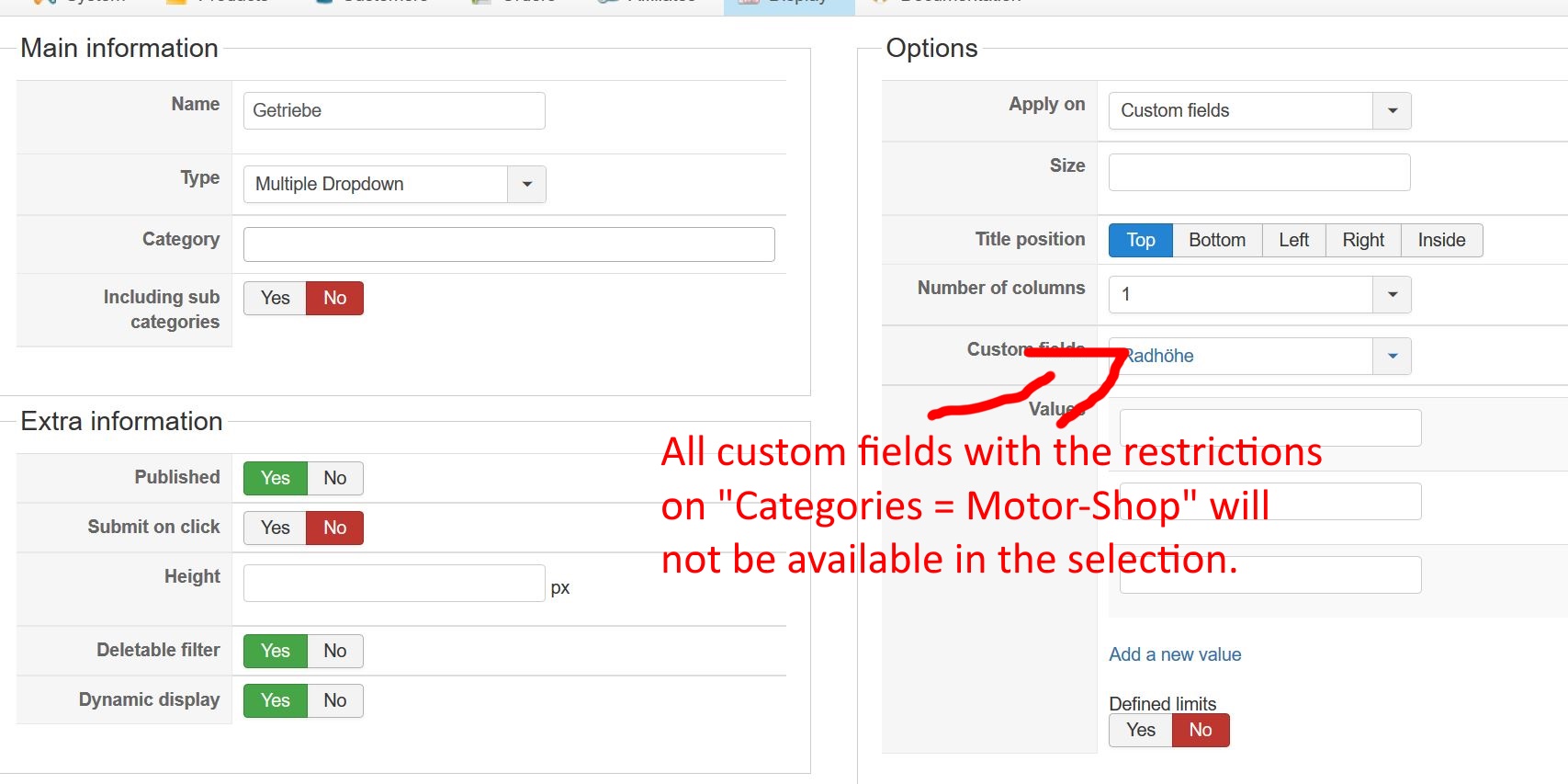Set Defined limits to Yes
This screenshot has width=1568, height=784.
1140,730
